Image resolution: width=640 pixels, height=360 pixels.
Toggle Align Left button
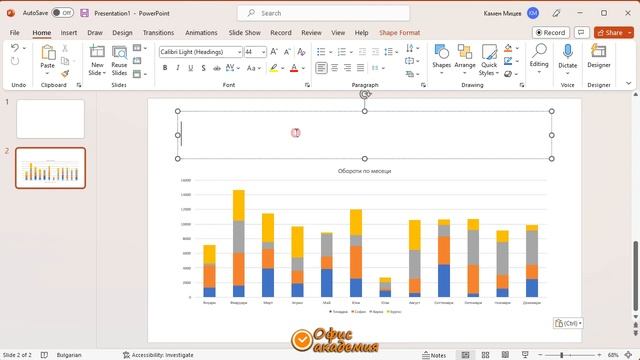click(321, 68)
